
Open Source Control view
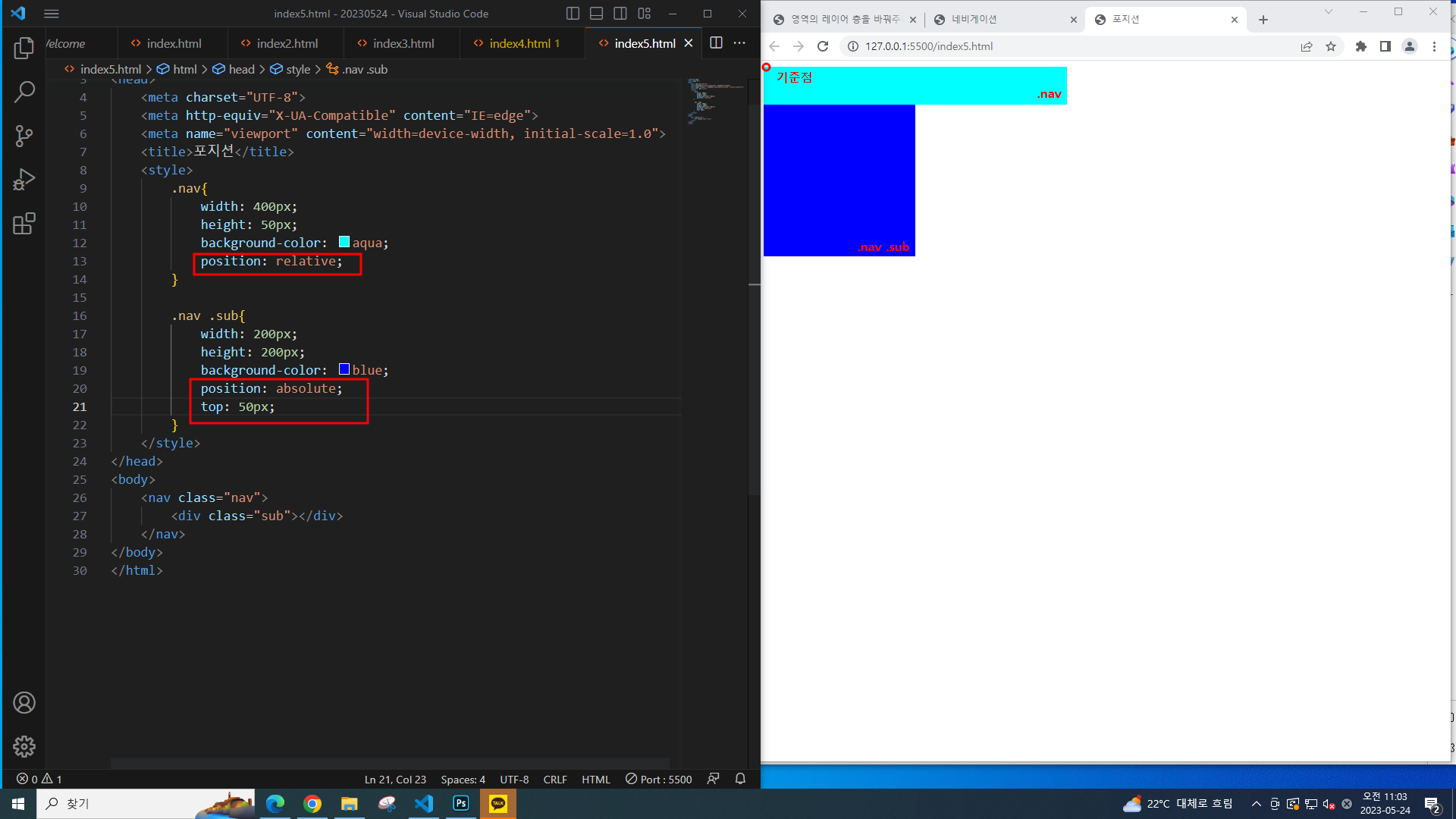pyautogui.click(x=24, y=136)
